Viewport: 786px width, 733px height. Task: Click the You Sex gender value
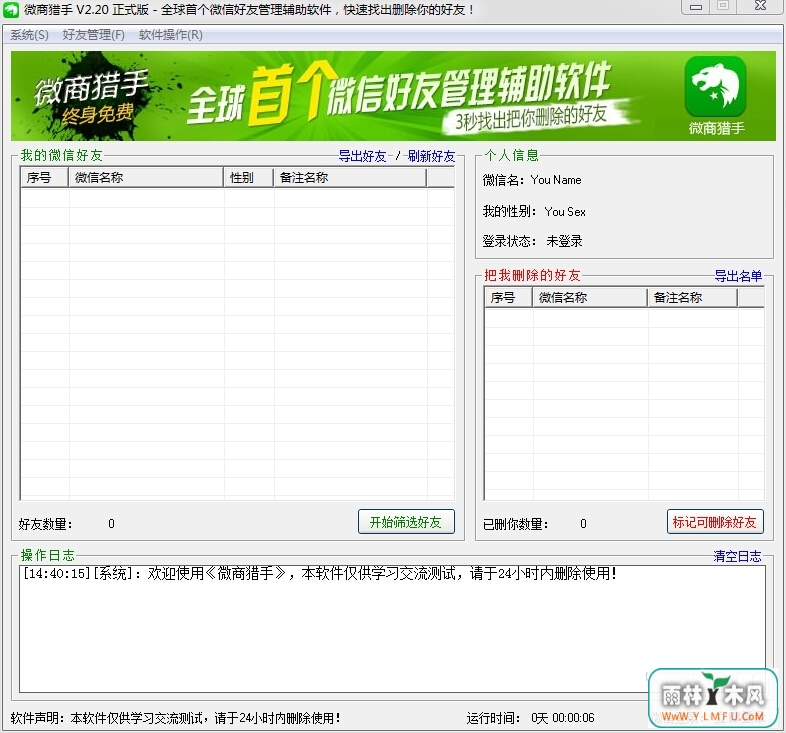tap(565, 212)
